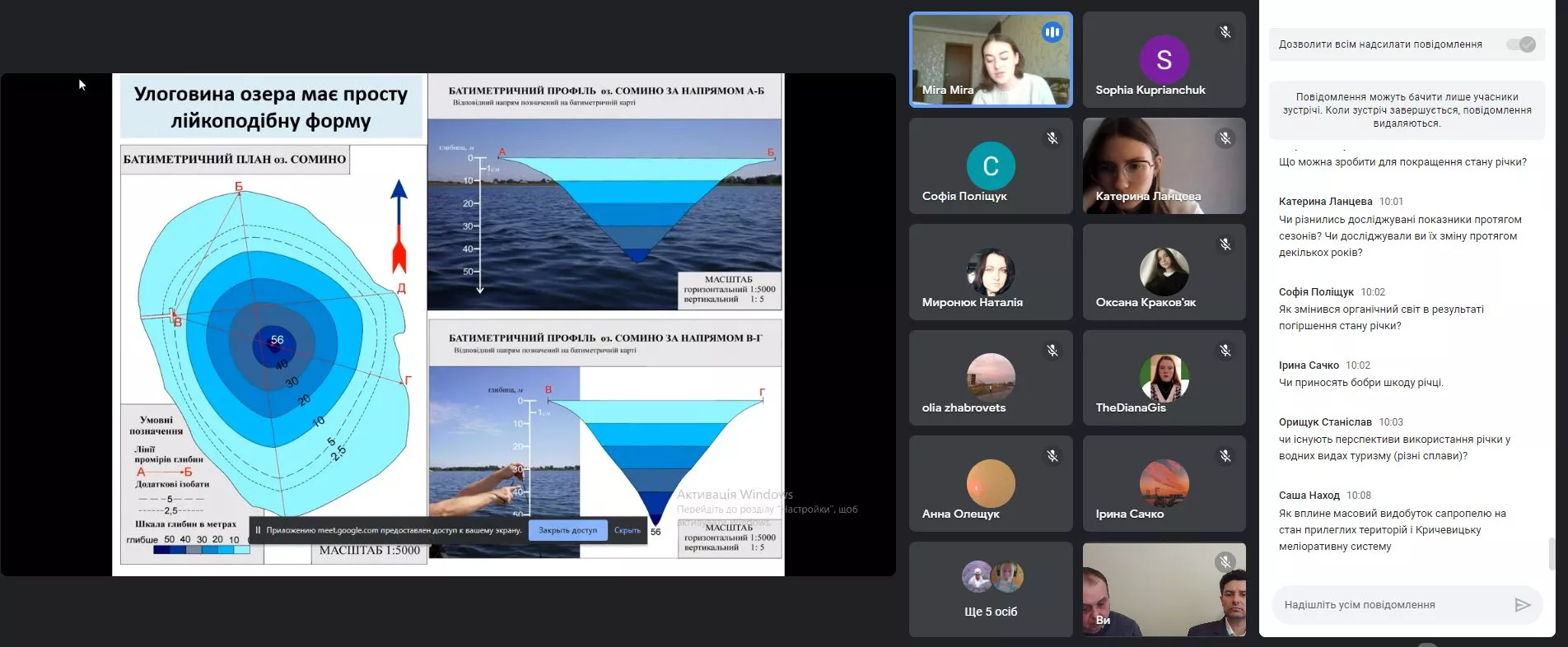Click muted mic icon on Анна Олещук tile
The height and width of the screenshot is (647, 1568).
tap(1052, 456)
